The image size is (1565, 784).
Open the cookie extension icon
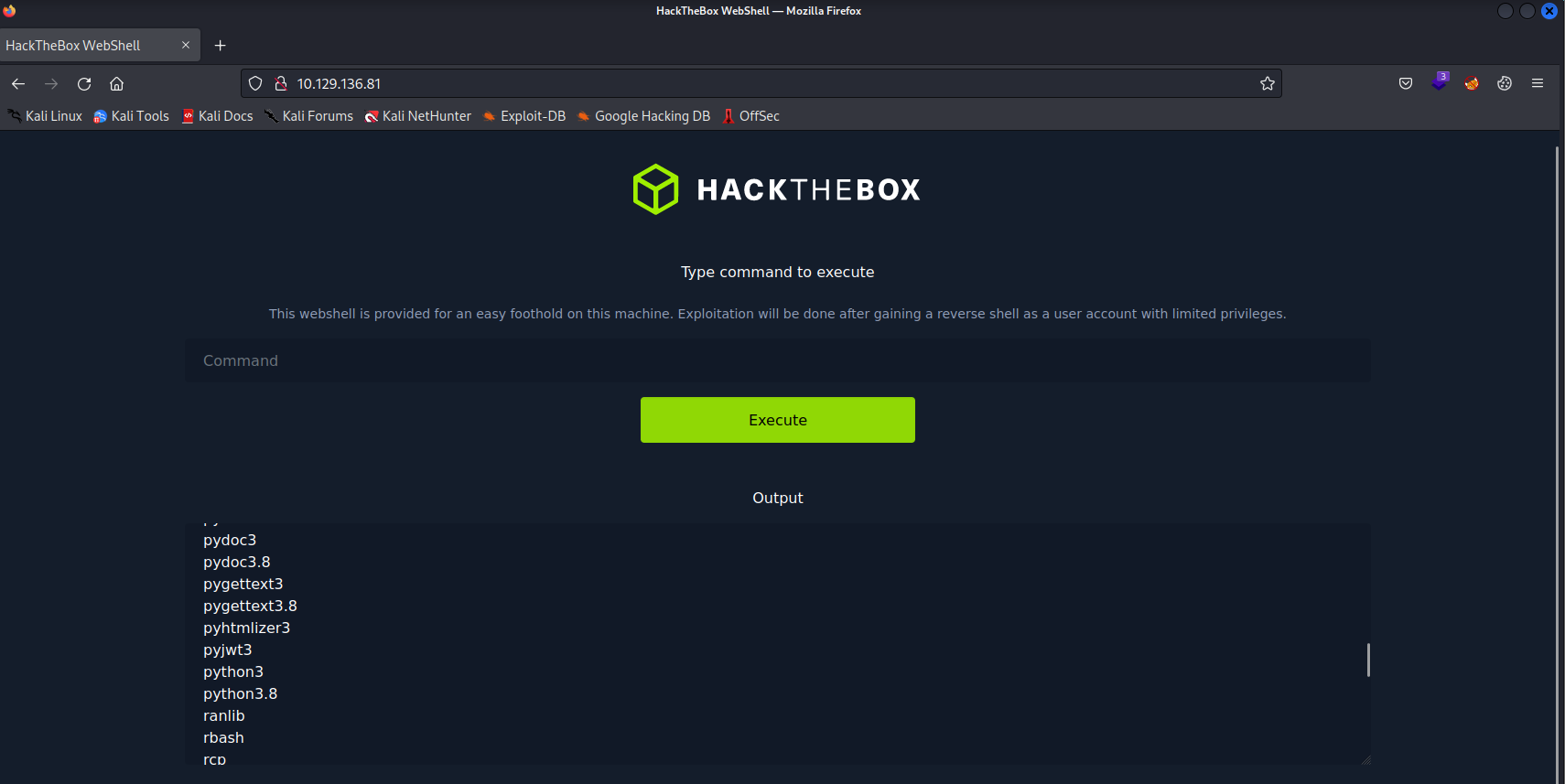pos(1505,83)
